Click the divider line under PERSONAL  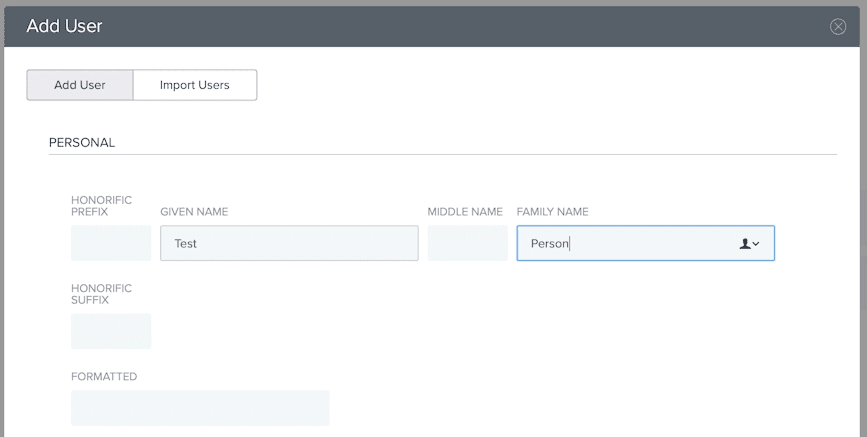[x=442, y=155]
